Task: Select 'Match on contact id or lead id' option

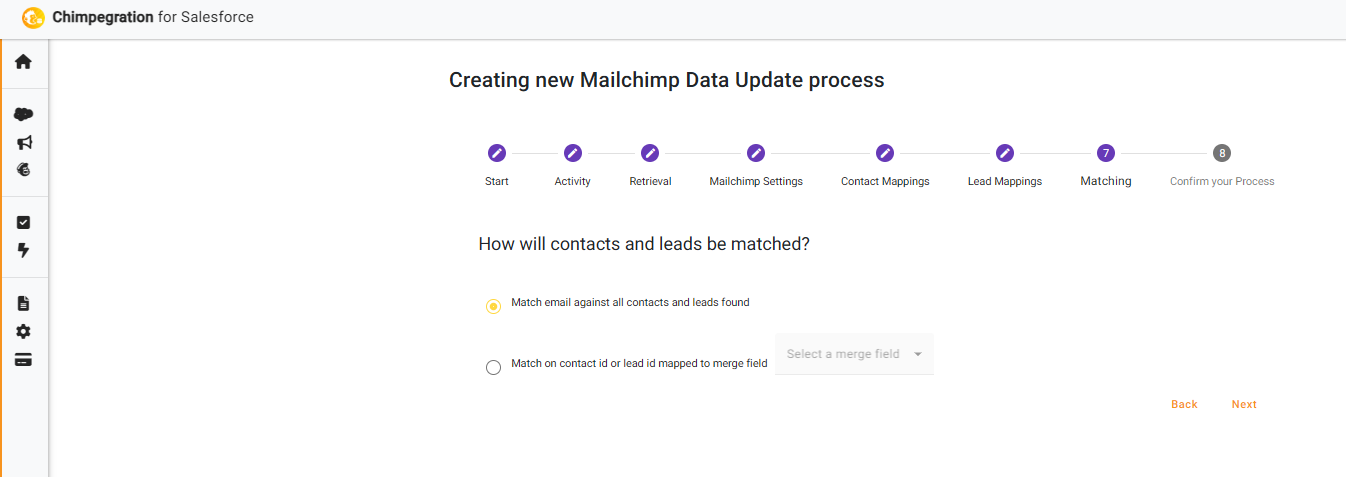Action: (x=493, y=367)
